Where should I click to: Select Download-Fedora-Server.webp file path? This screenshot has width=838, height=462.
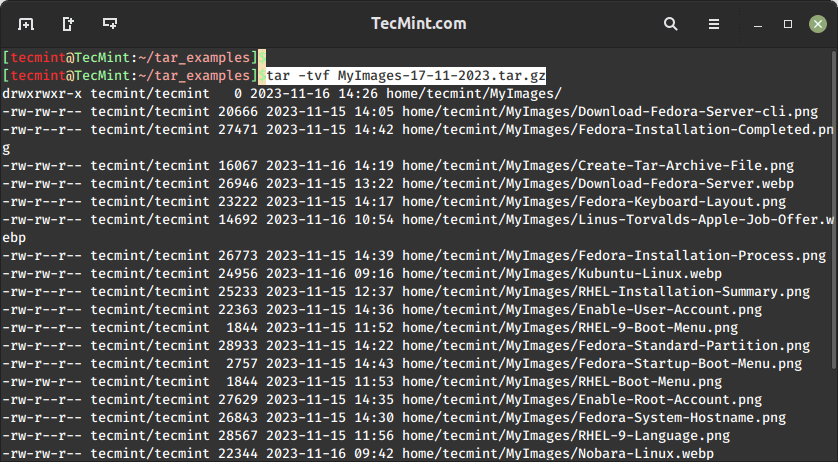598,184
